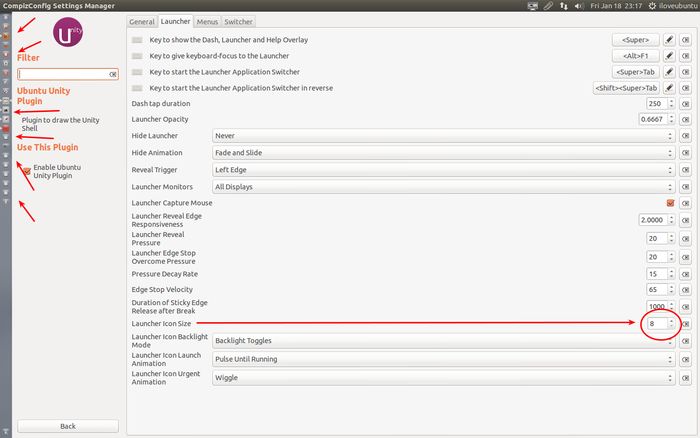Open the iloveubuntu session menu gear
700x438 pixels.
(x=652, y=6)
